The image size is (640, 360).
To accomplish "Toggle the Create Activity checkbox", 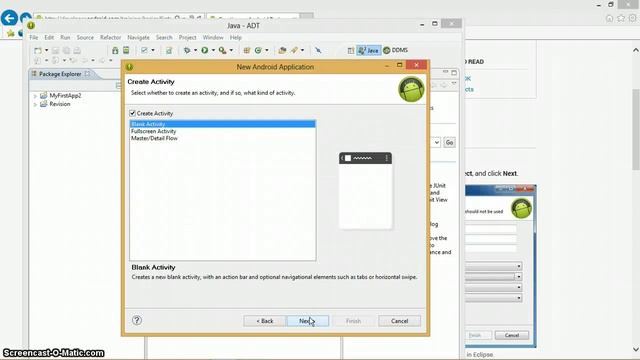I will [132, 113].
